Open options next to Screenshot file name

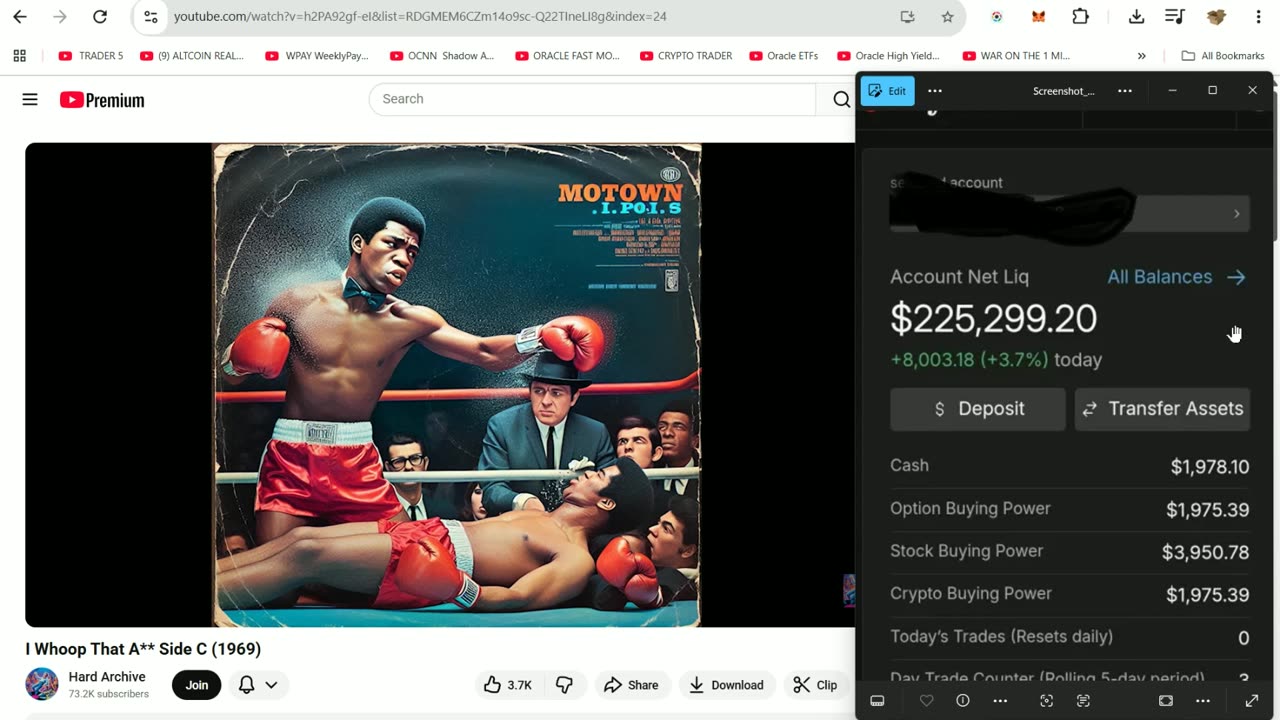[x=1125, y=91]
